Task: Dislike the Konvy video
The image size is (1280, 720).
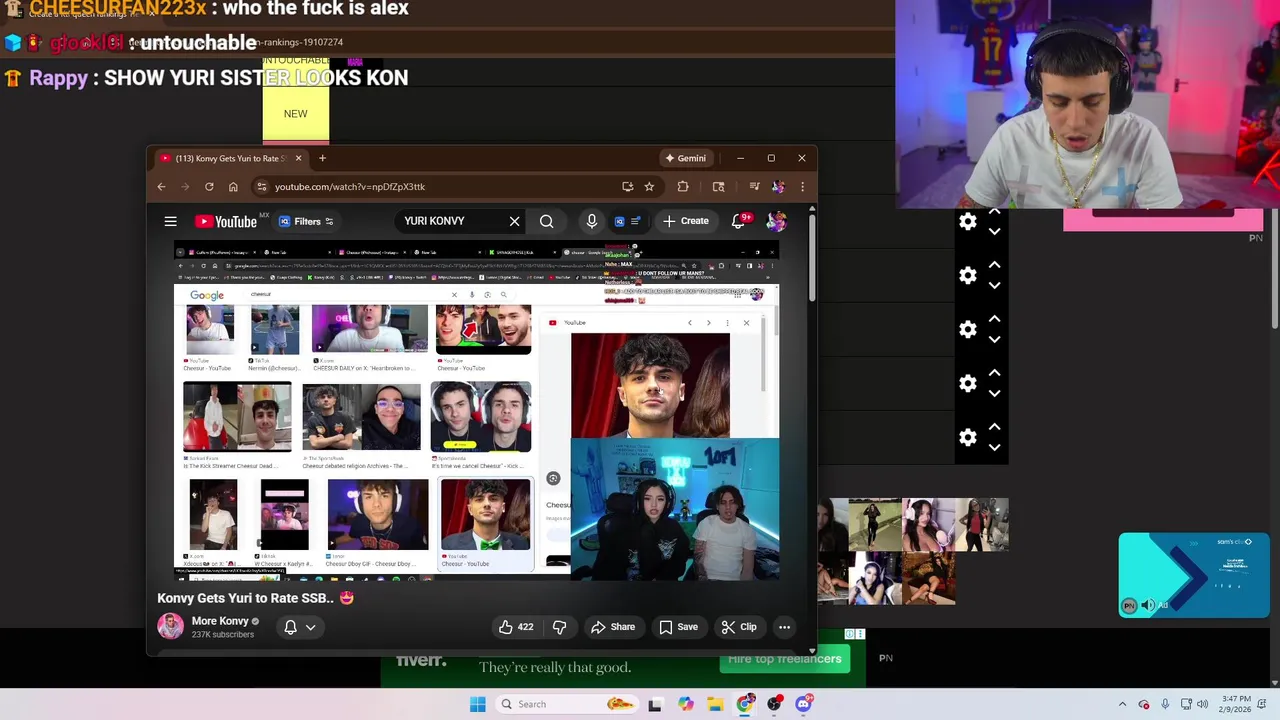Action: coord(560,627)
